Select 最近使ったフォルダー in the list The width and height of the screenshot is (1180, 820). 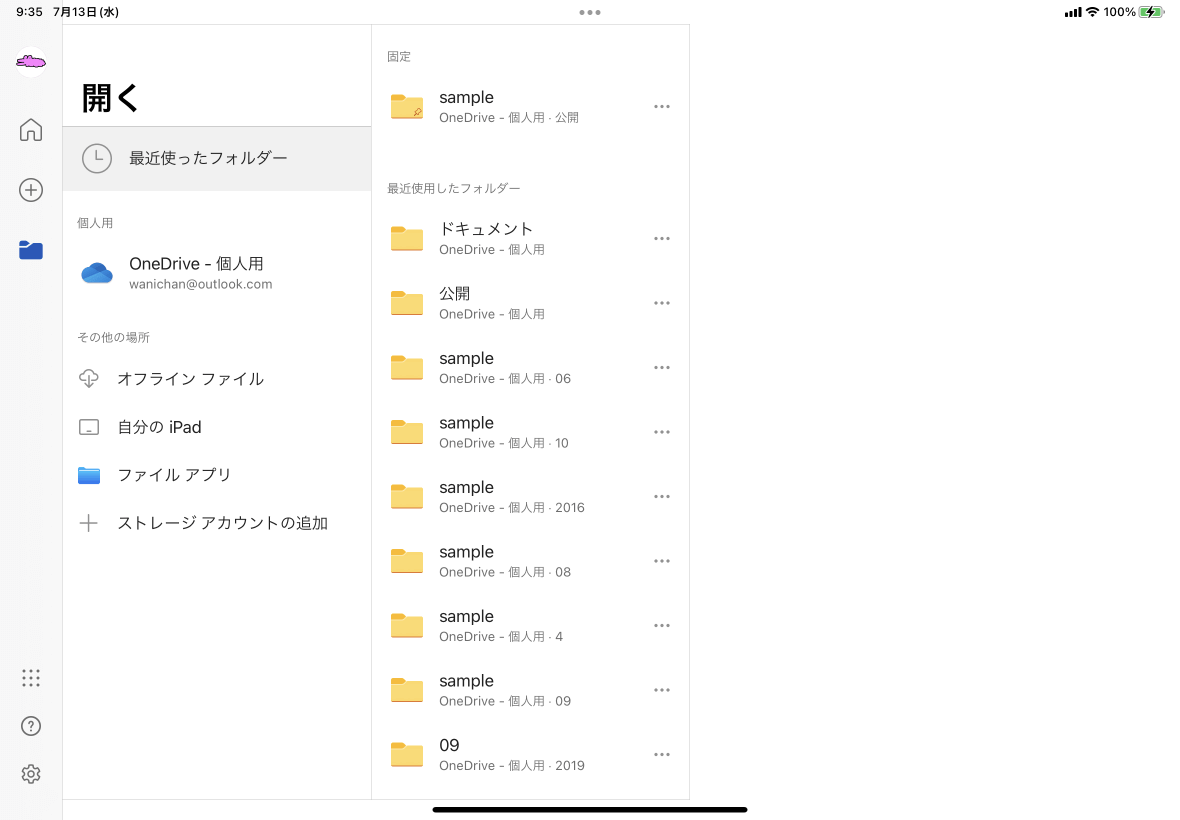click(208, 158)
